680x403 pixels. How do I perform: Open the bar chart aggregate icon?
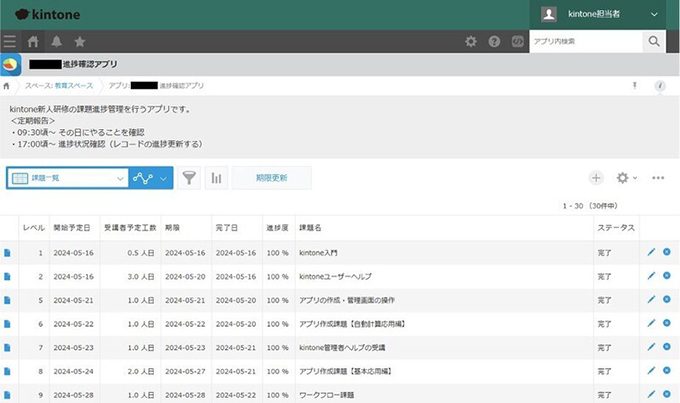[x=216, y=178]
